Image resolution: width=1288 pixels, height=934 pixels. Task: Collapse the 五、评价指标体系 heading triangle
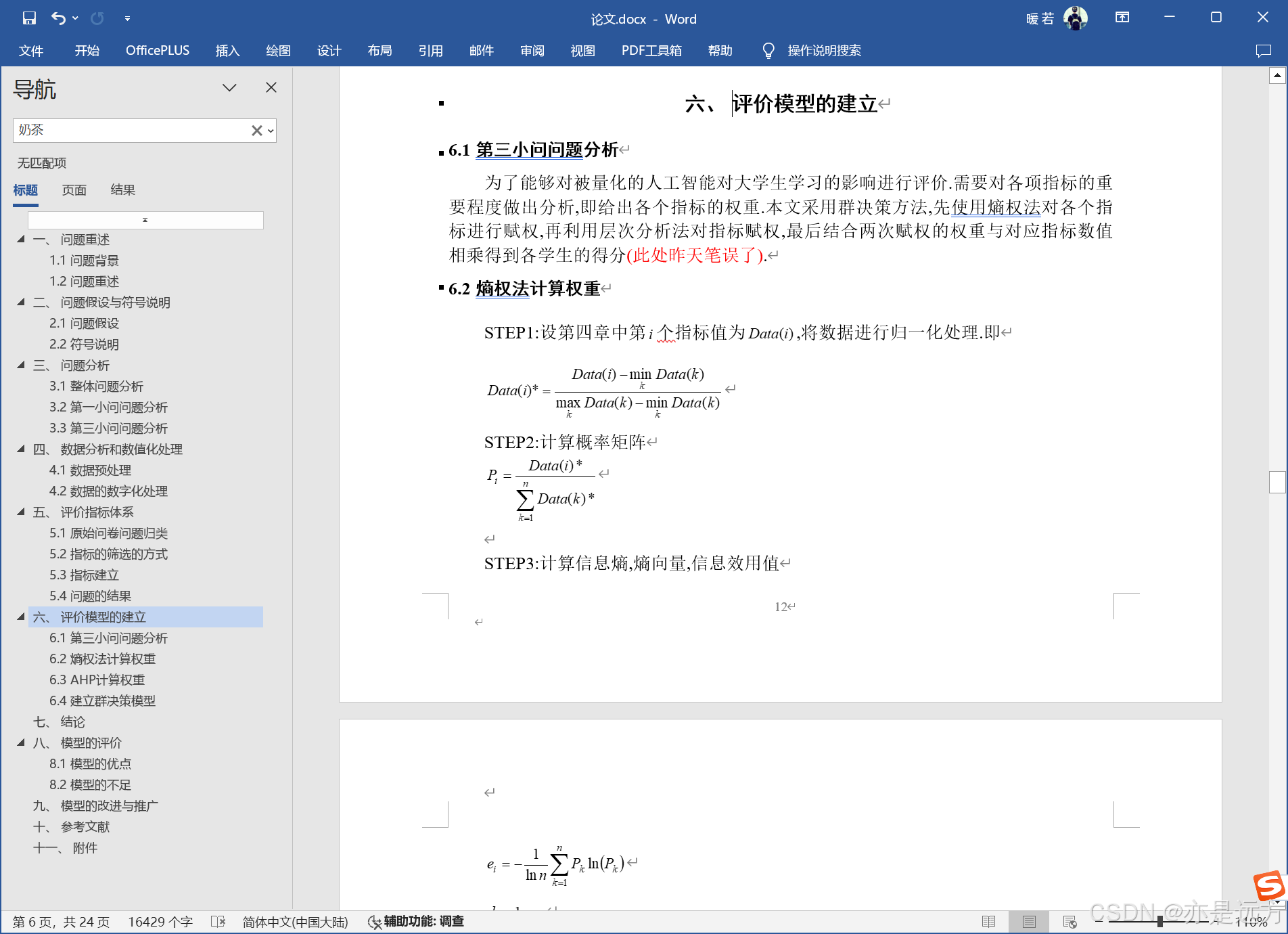coord(21,512)
